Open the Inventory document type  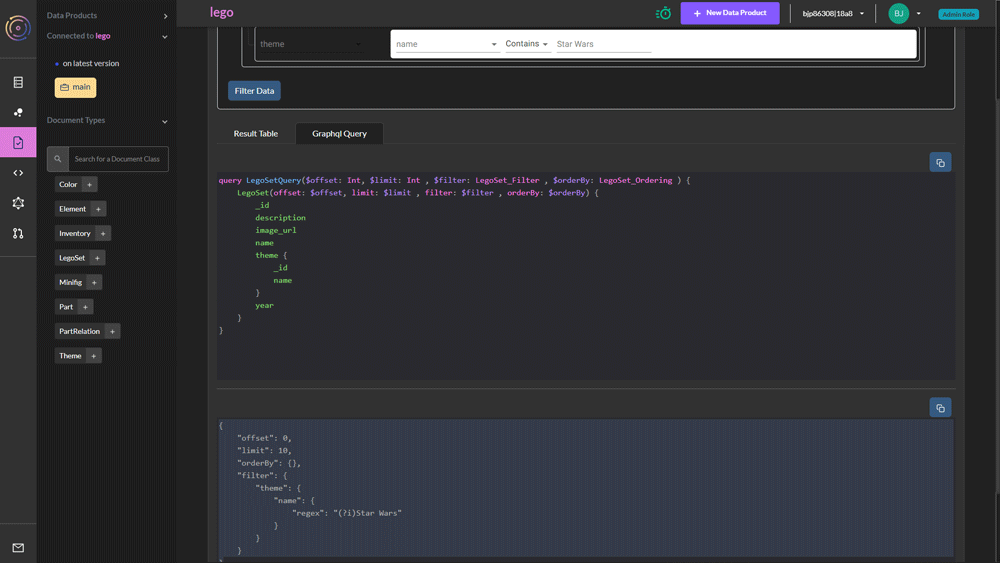(75, 233)
